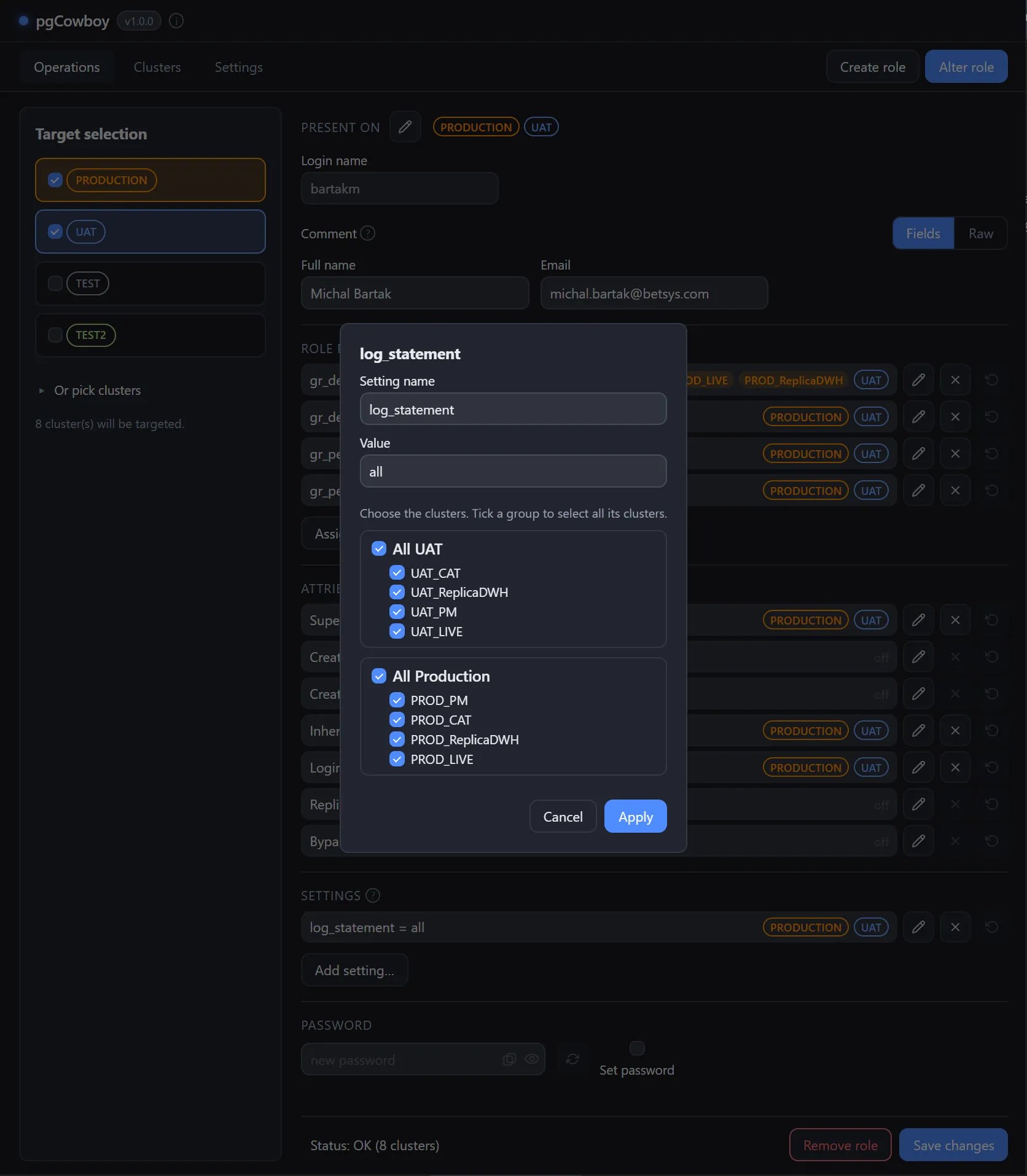
Task: Click the edit pencil on PROD_ReplicaDWH role row
Action: pyautogui.click(x=918, y=380)
